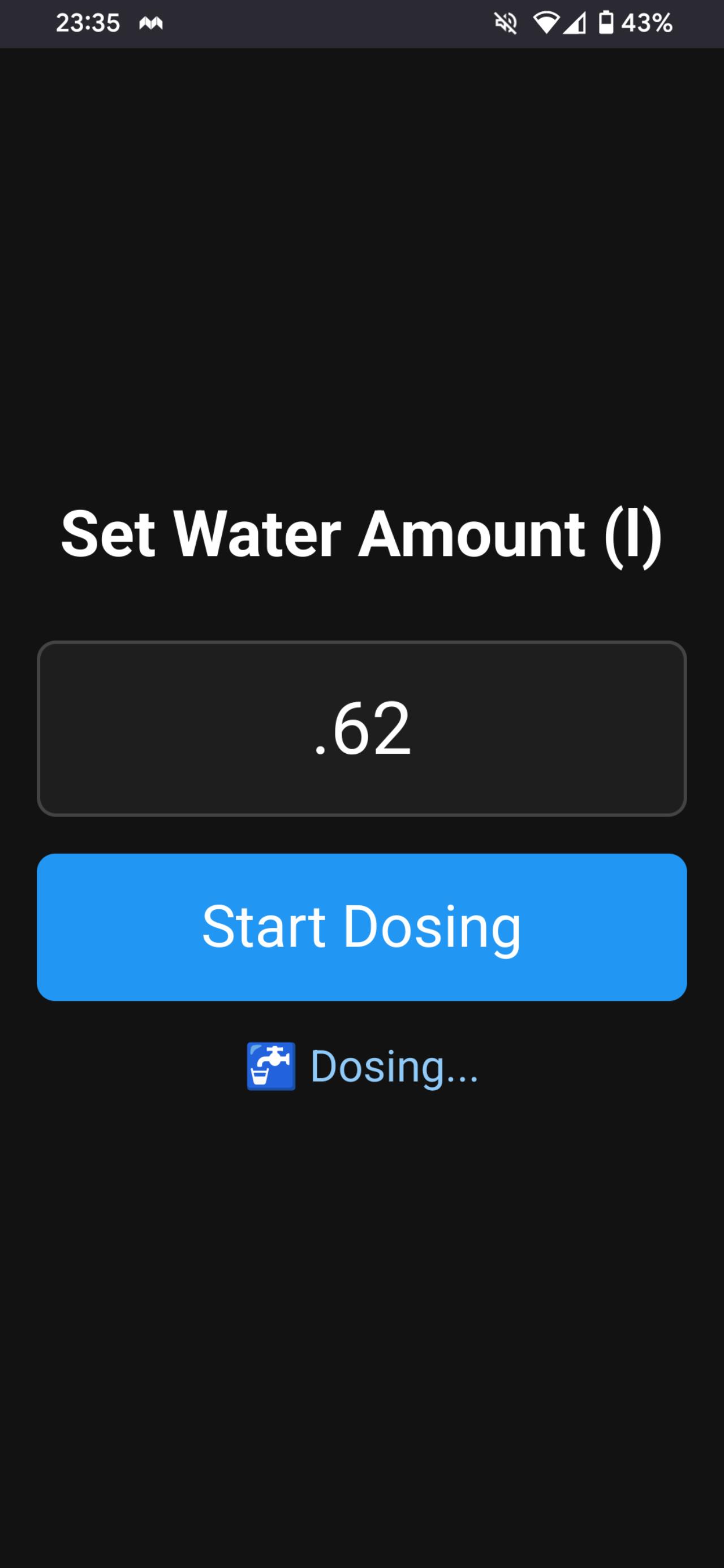Click the "Set Water Amount (l)" heading
This screenshot has height=1568, width=724.
coord(361,534)
